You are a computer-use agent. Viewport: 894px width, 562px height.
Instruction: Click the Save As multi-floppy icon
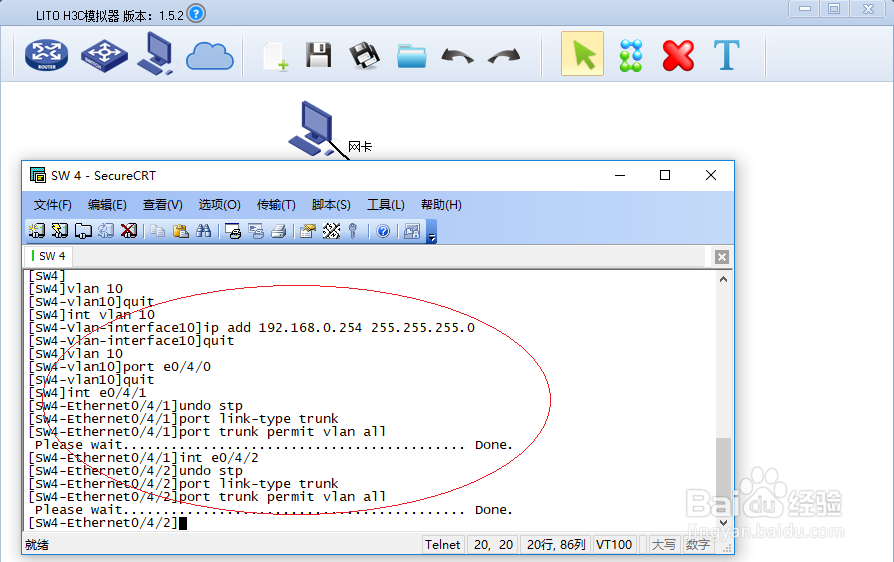[364, 55]
